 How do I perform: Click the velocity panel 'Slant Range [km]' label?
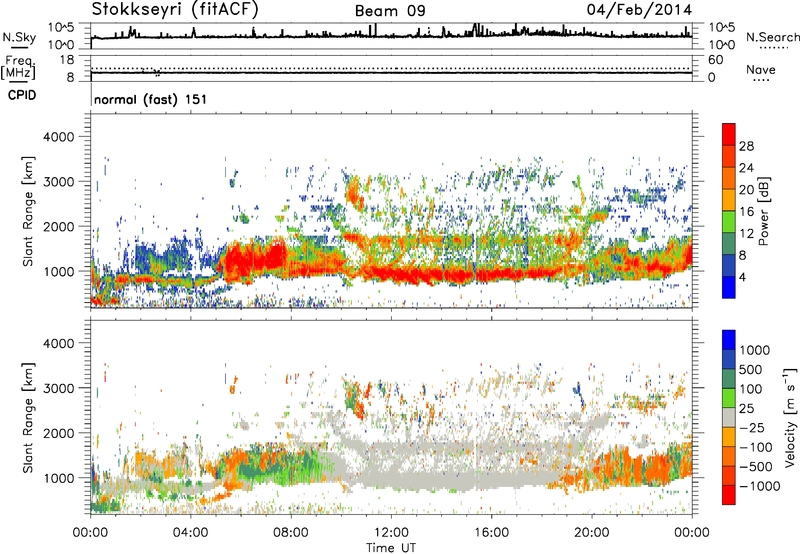(x=28, y=418)
